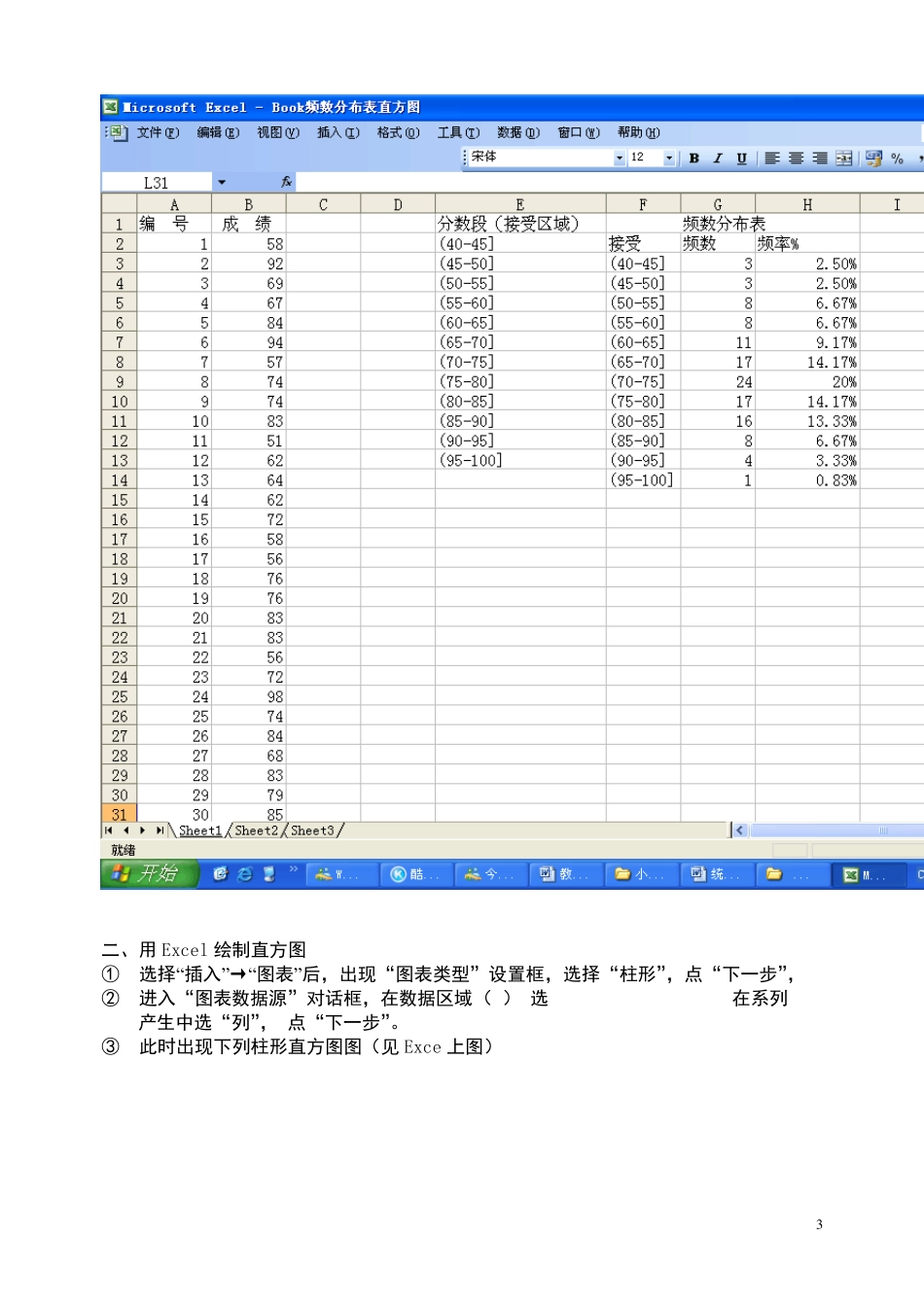The width and height of the screenshot is (924, 1307).
Task: Switch to the Sheet2 tab
Action: click(257, 830)
